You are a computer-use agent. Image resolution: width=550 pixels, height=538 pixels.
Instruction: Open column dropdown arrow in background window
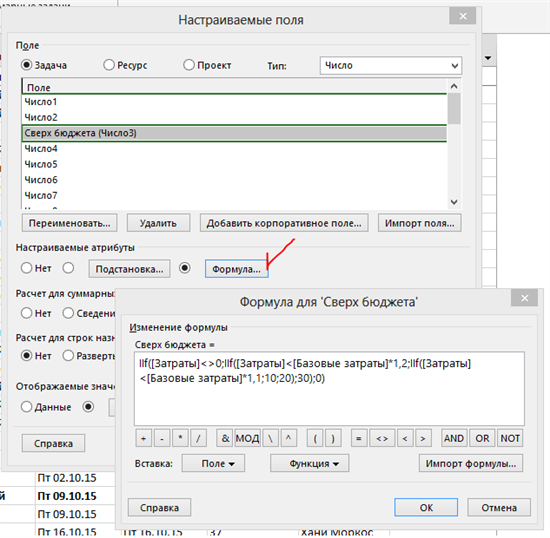click(488, 58)
